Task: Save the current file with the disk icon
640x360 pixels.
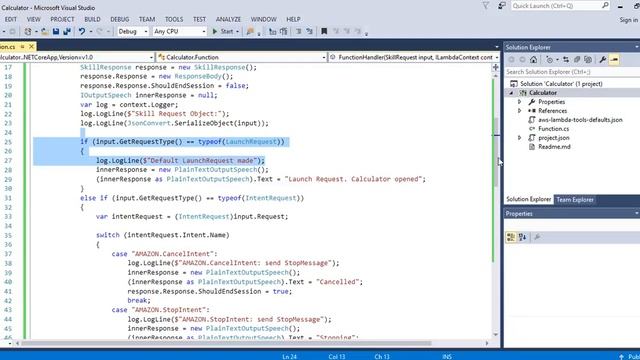Action: tap(56, 31)
